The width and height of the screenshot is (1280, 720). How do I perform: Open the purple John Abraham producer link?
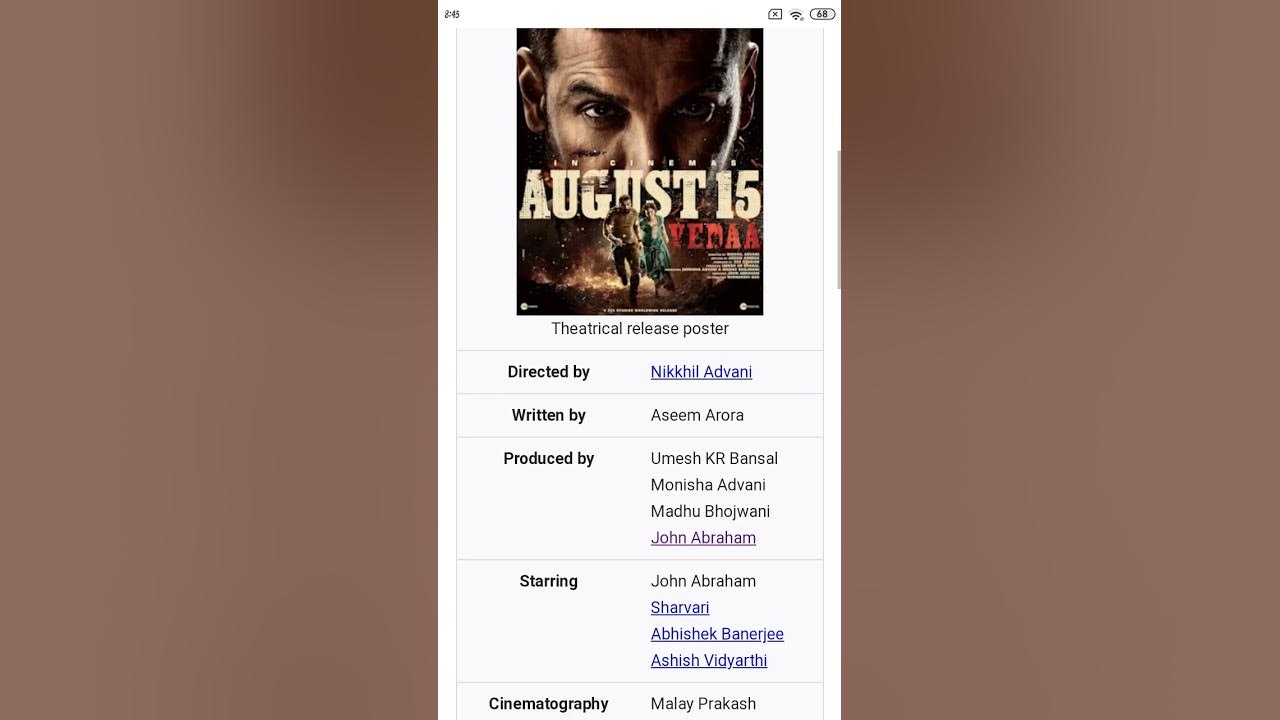click(x=703, y=538)
